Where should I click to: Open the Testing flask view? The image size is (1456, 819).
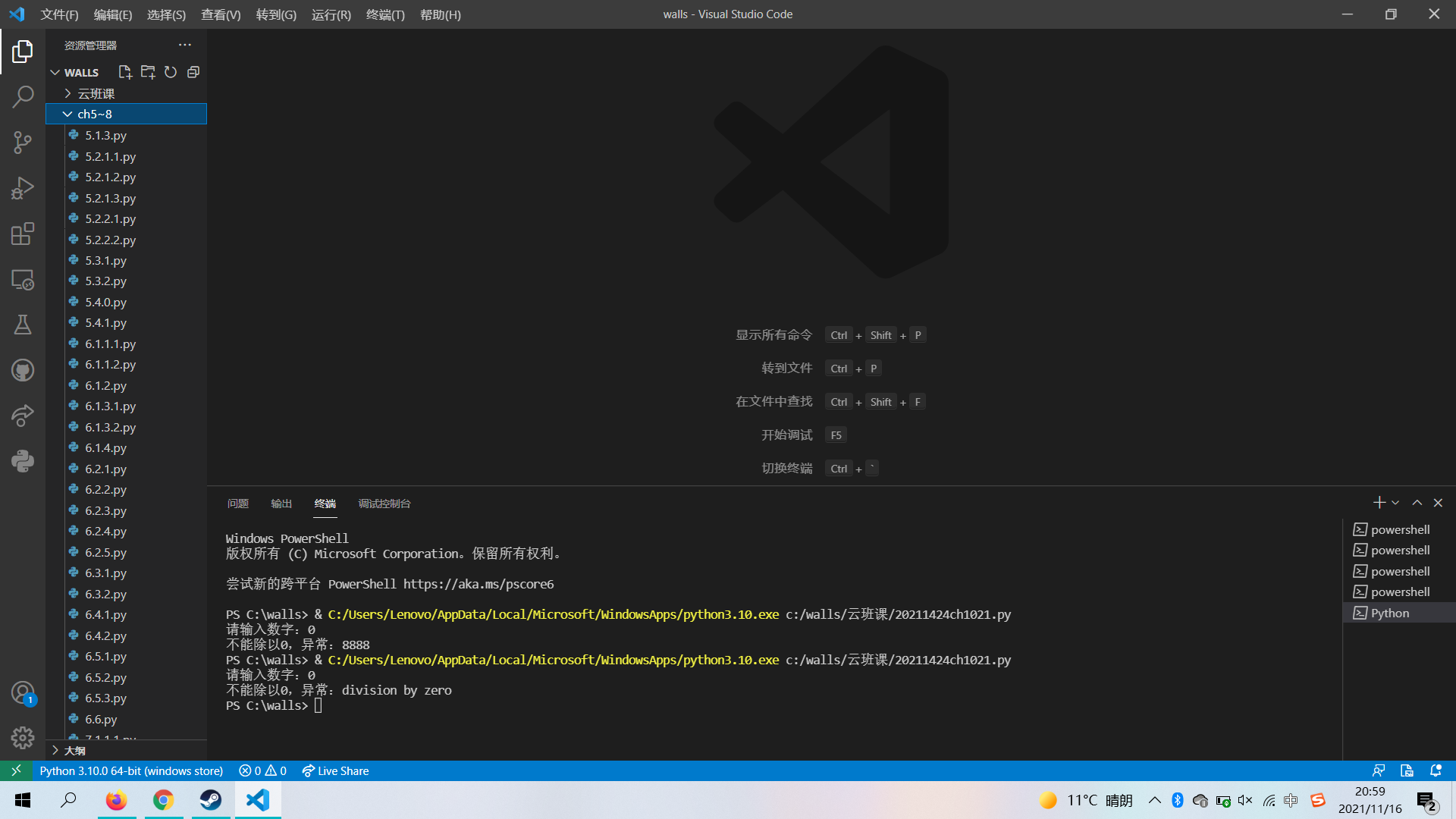coord(23,325)
